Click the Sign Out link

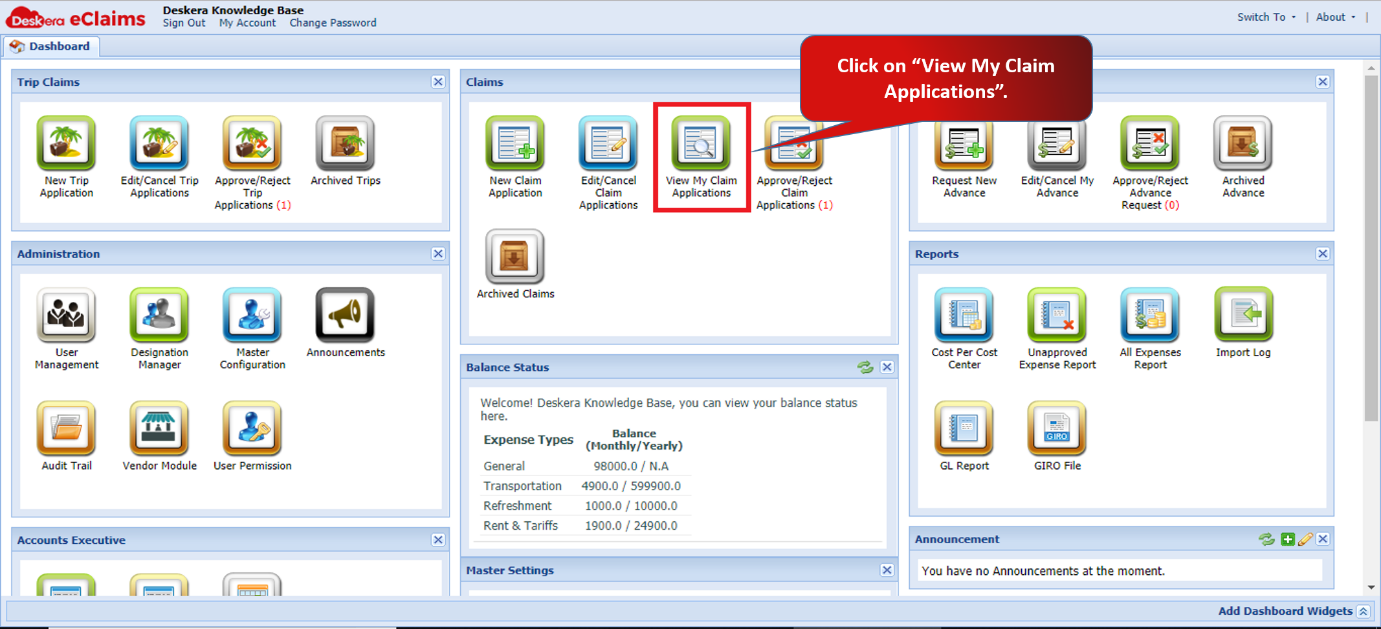click(184, 23)
